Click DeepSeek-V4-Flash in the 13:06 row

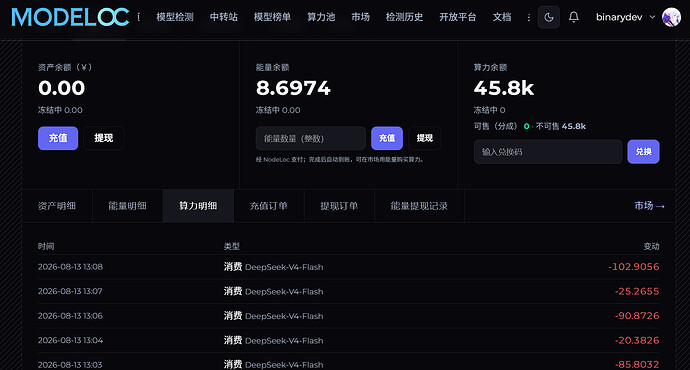284,316
